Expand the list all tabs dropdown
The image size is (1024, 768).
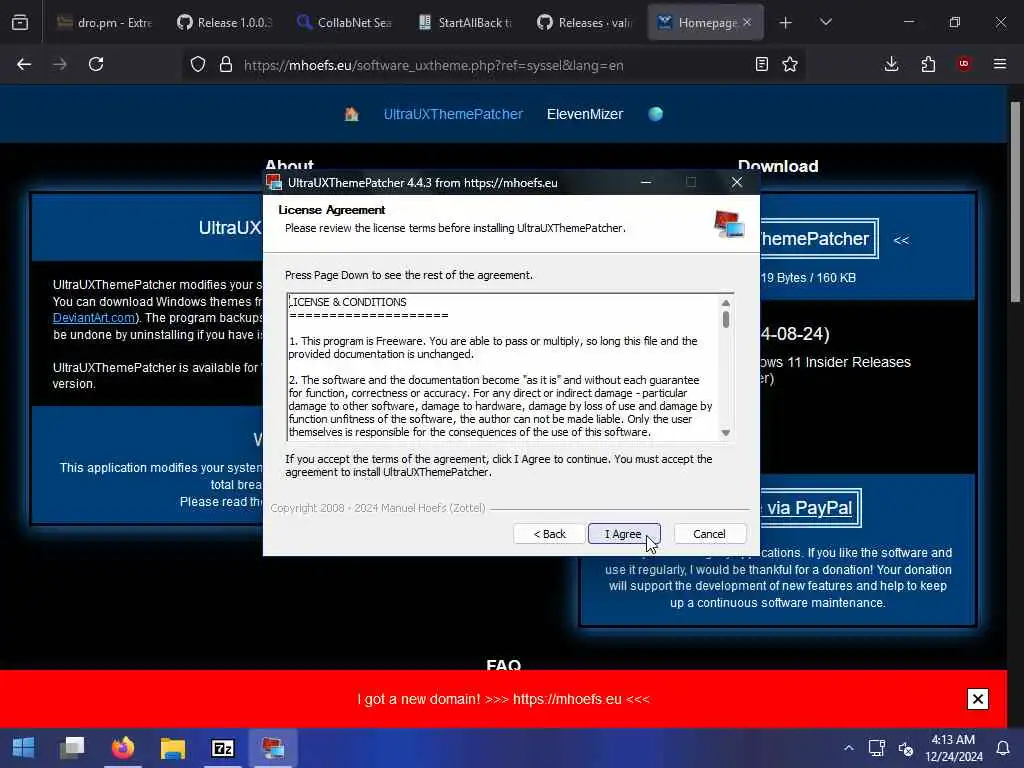[x=825, y=22]
